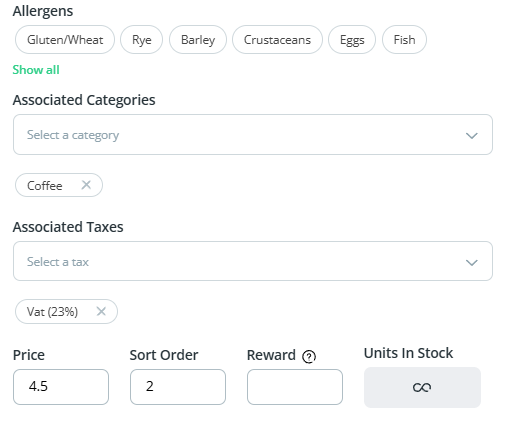The image size is (510, 429).
Task: Click the infinity Units In Stock icon
Action: click(x=422, y=387)
